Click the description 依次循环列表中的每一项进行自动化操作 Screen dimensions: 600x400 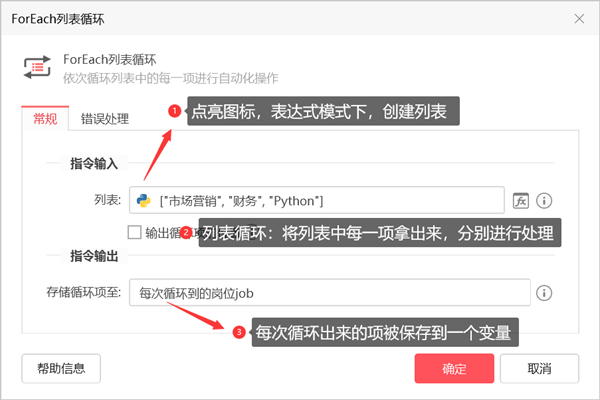pos(171,78)
